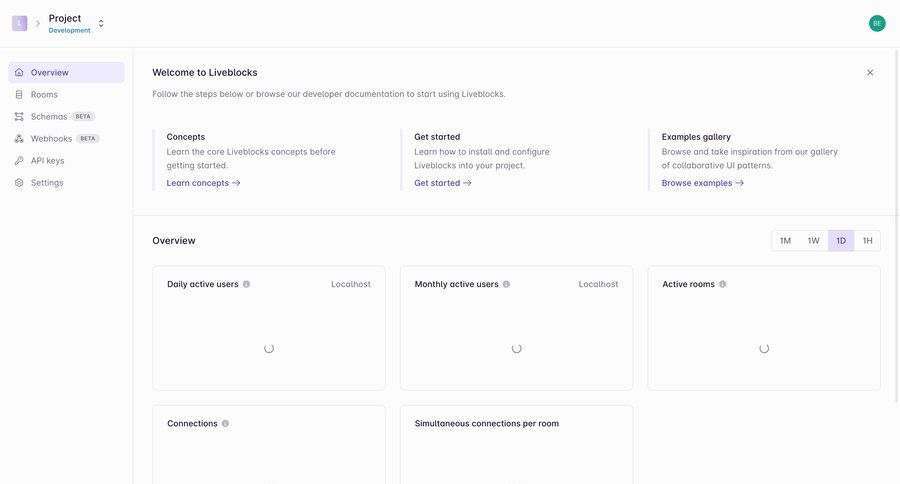Click the Overview home icon in sidebar
Screen dimensions: 900x484
(x=19, y=72)
